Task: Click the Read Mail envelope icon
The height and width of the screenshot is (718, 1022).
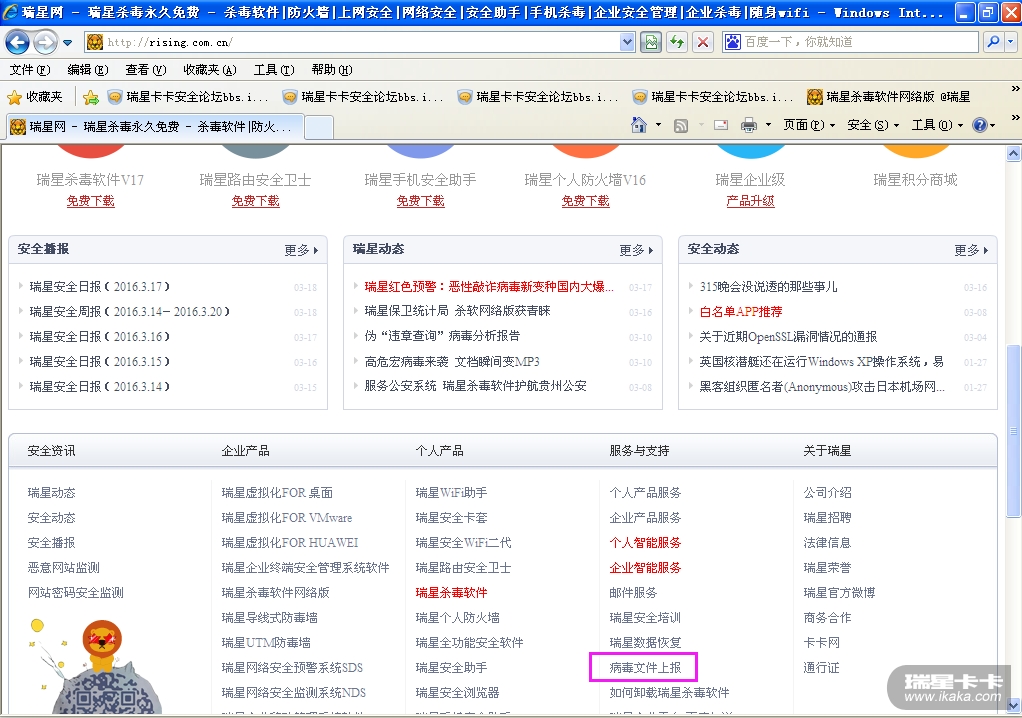Action: [x=720, y=125]
